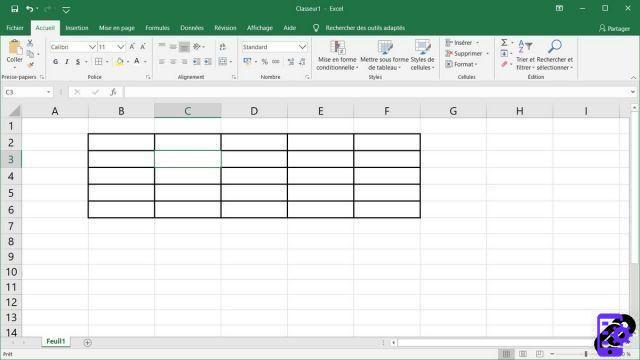Select column D header
This screenshot has width=640, height=360.
pos(254,111)
